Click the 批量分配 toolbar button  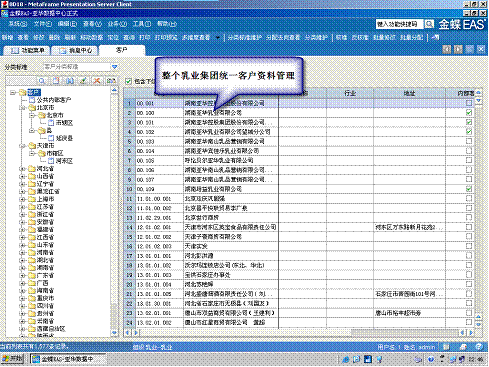click(x=411, y=37)
